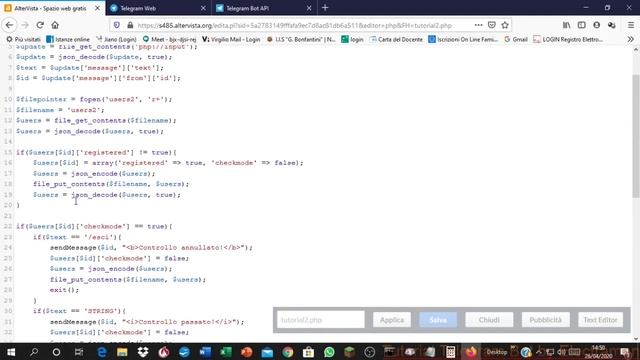Viewport: 640px width, 360px height.
Task: Open Cortana circle on taskbar
Action: [56, 352]
